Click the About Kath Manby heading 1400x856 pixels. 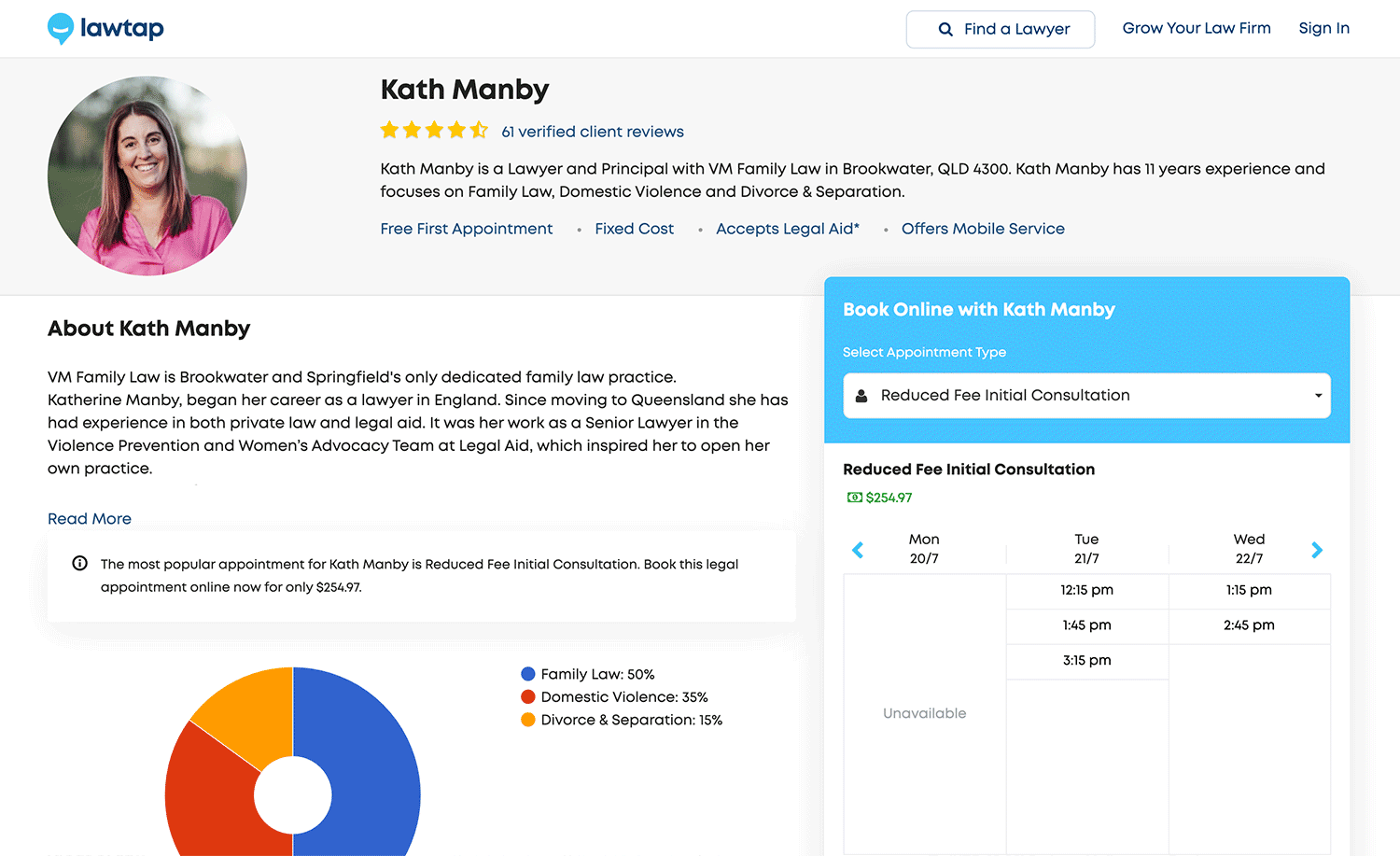(149, 329)
